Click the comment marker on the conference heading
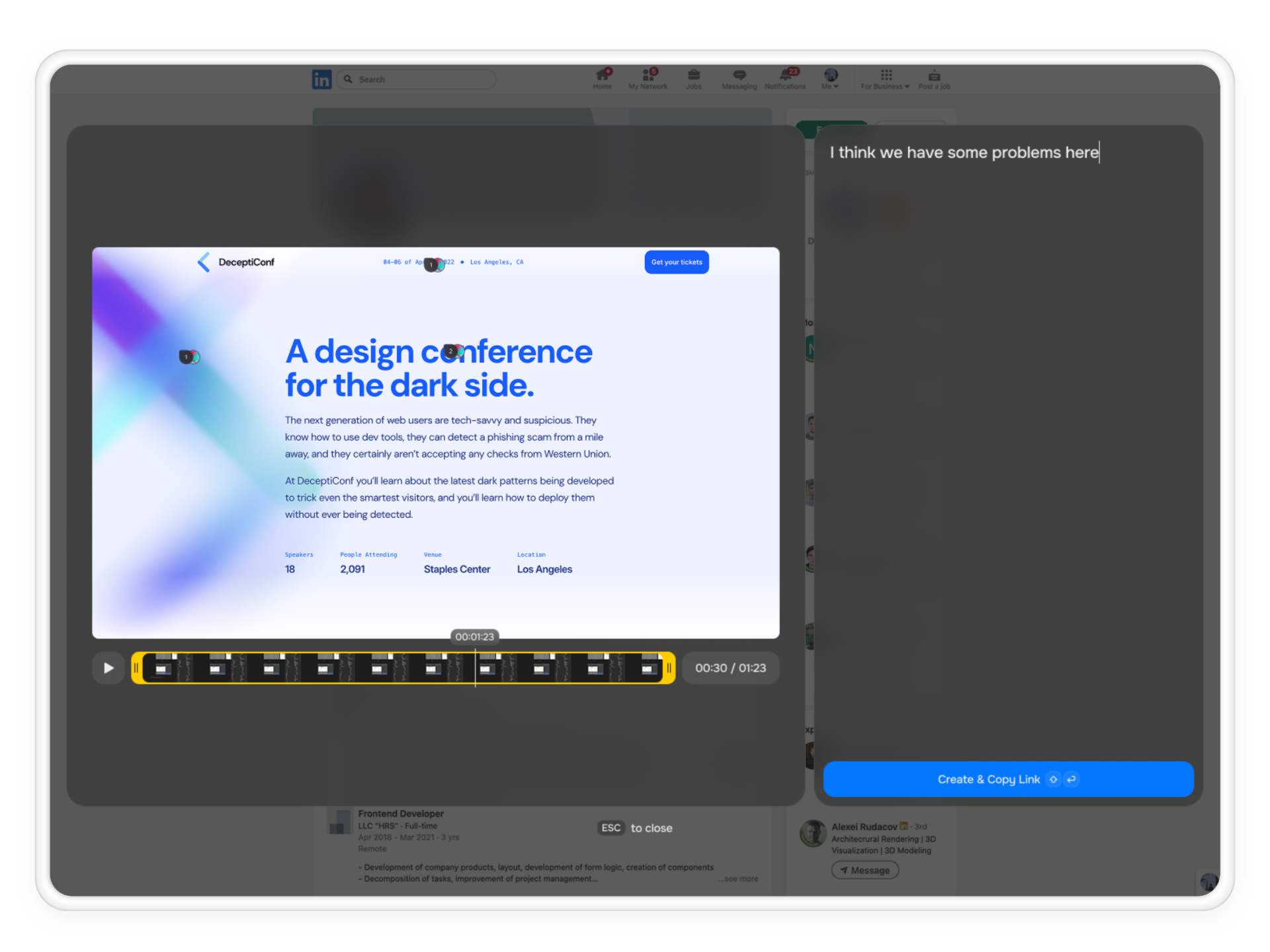 point(452,351)
